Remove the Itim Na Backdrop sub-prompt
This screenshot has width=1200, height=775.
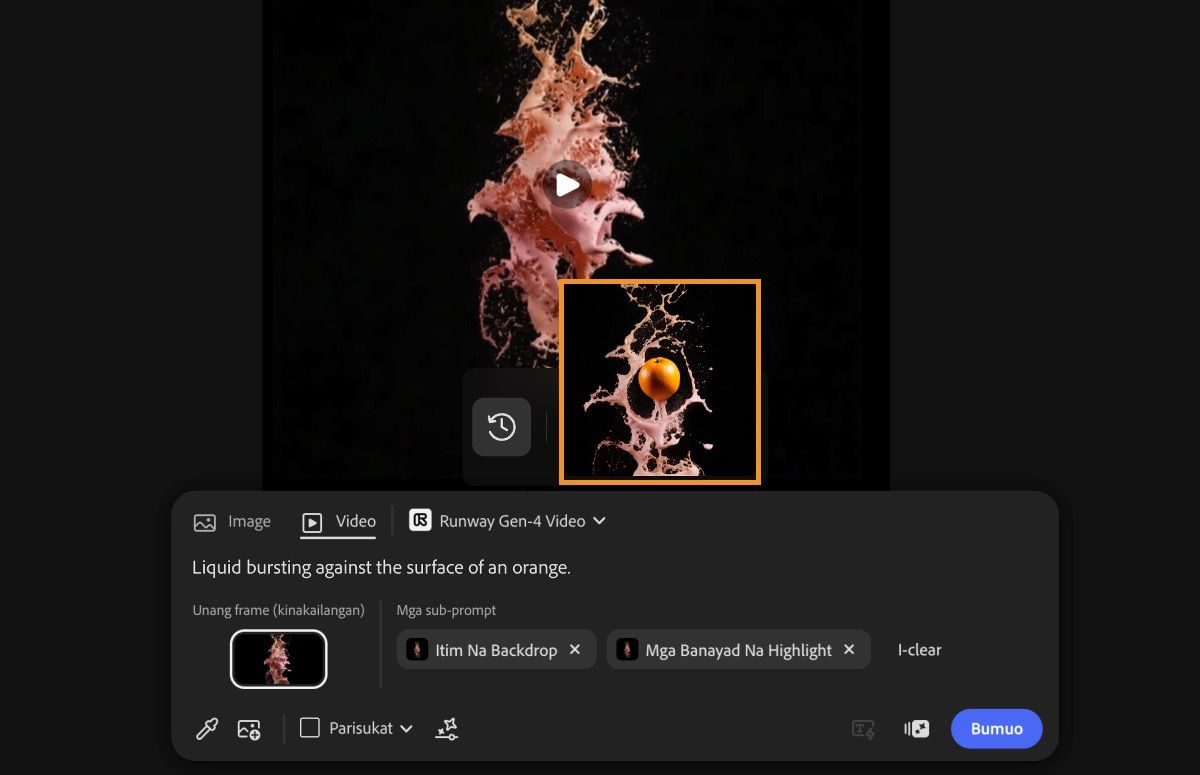point(575,649)
